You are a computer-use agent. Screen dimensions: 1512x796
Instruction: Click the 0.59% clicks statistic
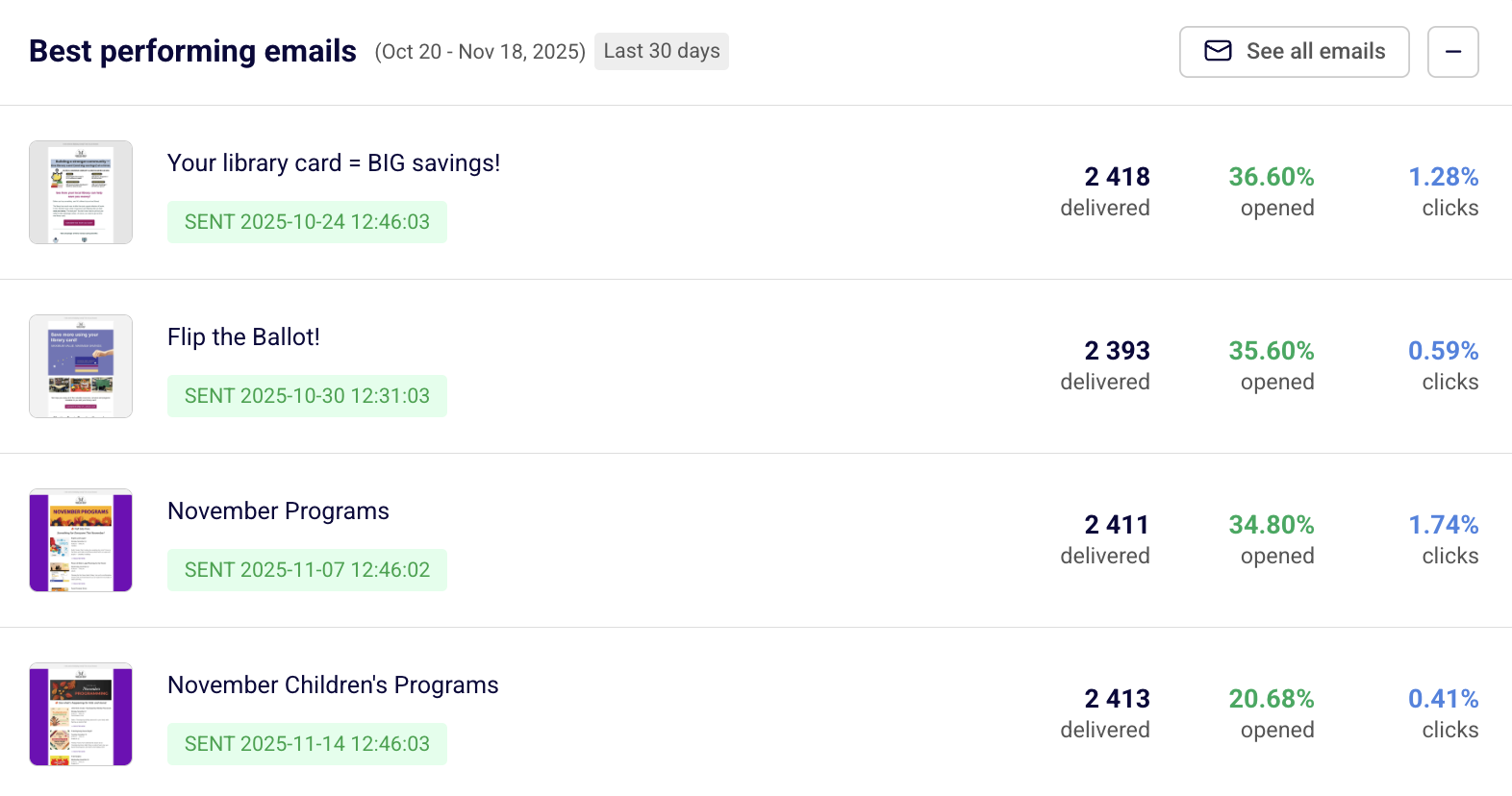(x=1443, y=352)
